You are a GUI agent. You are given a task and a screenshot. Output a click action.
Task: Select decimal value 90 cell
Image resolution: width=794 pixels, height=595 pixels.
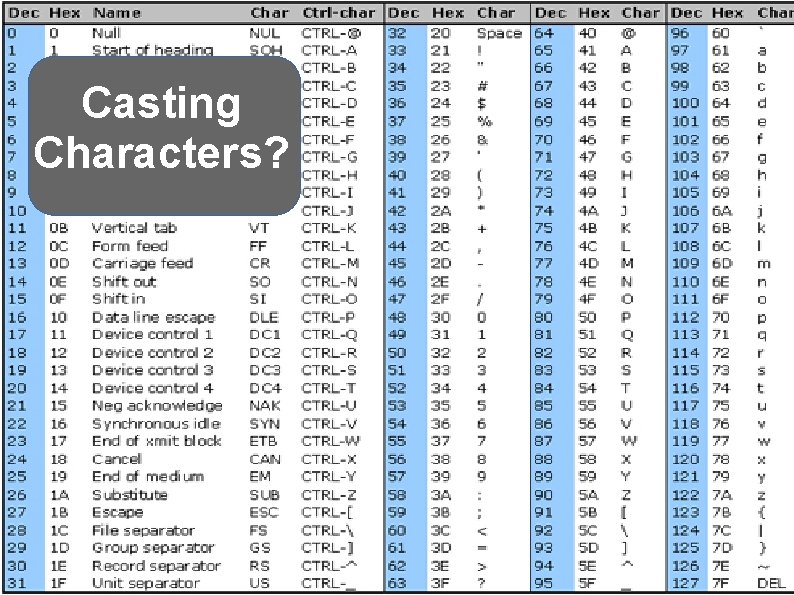click(543, 495)
